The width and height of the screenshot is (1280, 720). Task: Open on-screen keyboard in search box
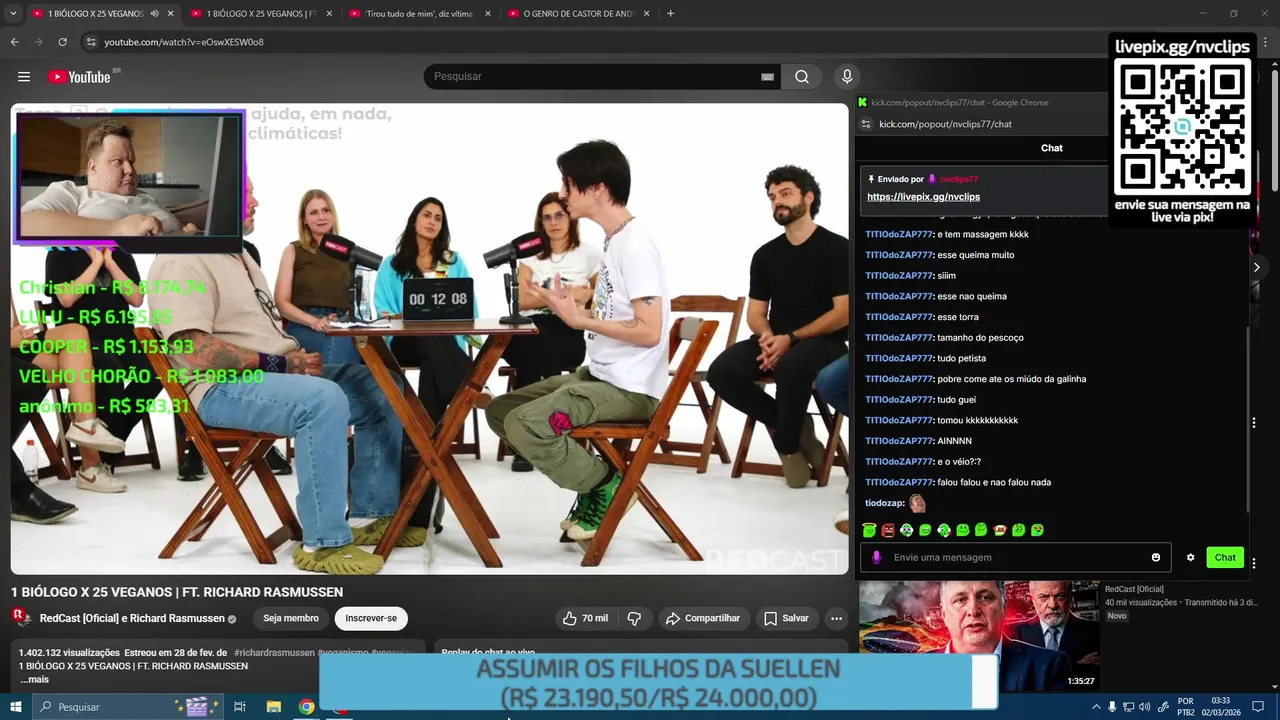[767, 77]
